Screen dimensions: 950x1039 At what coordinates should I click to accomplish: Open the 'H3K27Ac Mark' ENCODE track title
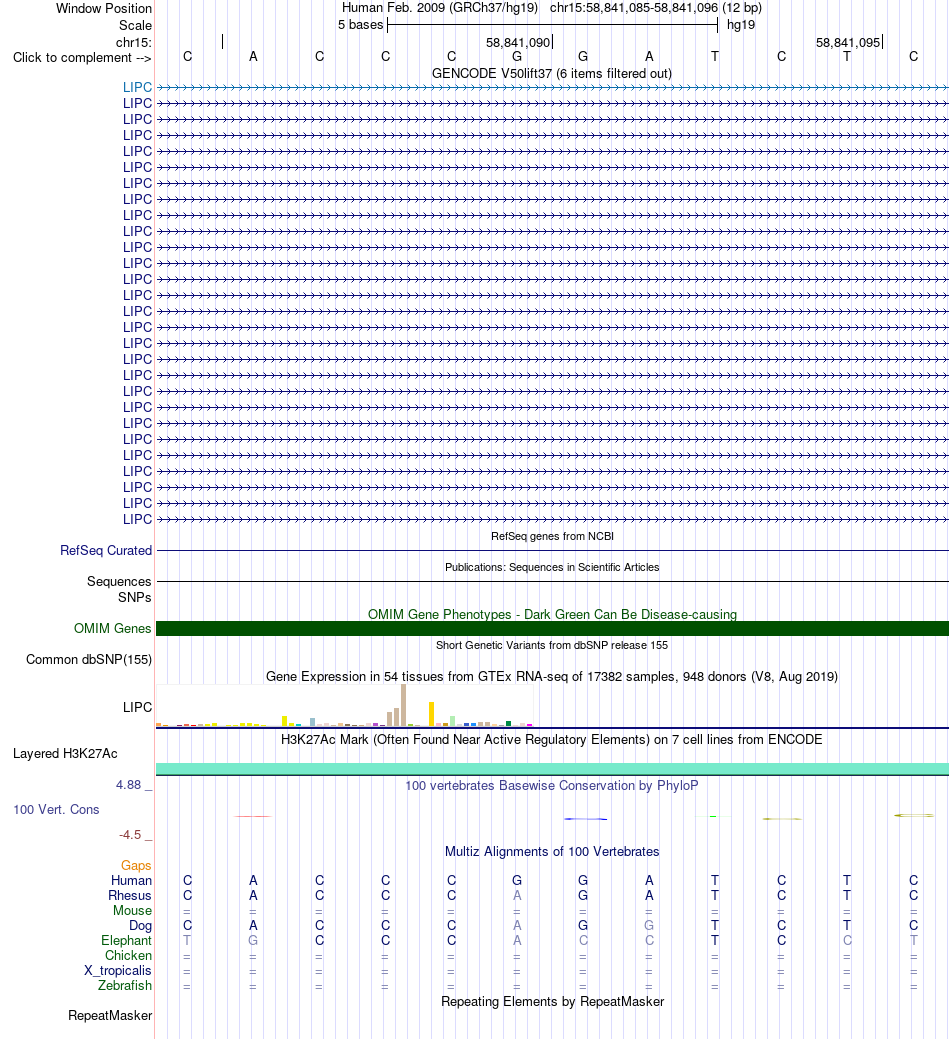coord(552,739)
